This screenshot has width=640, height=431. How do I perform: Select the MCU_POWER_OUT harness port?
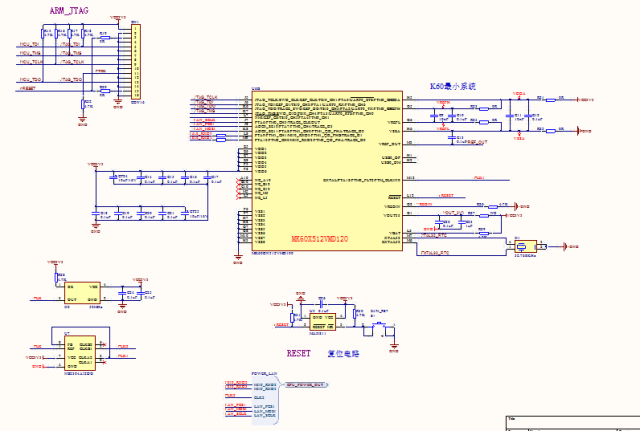(305, 384)
